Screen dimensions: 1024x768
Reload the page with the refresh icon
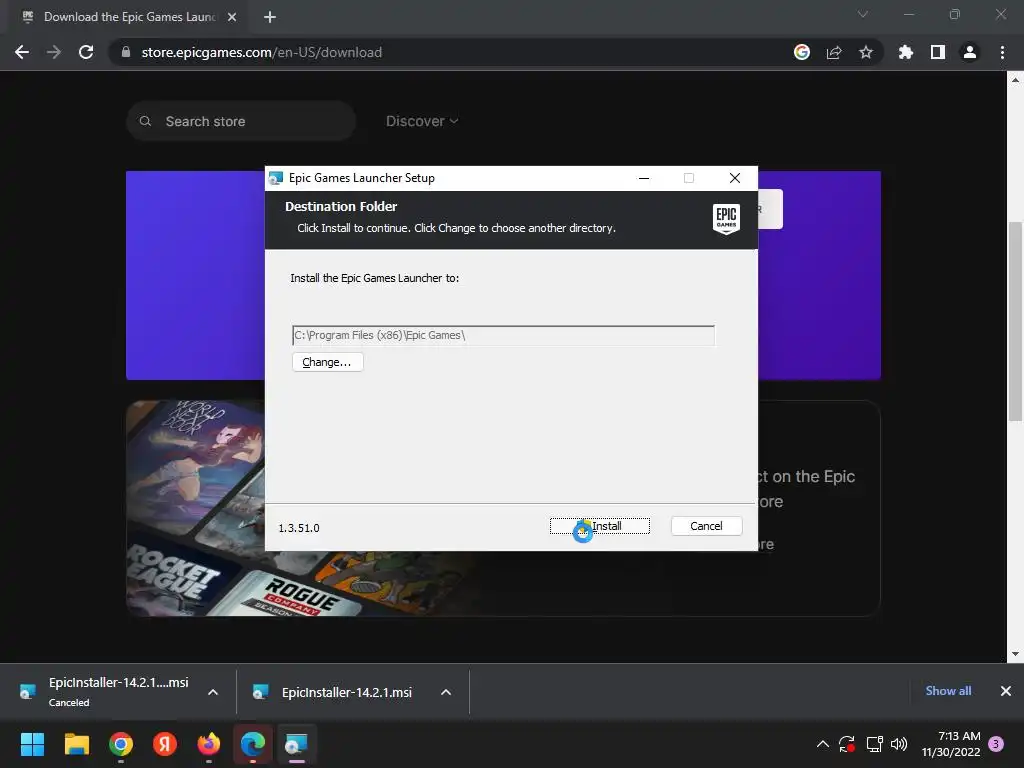(86, 52)
